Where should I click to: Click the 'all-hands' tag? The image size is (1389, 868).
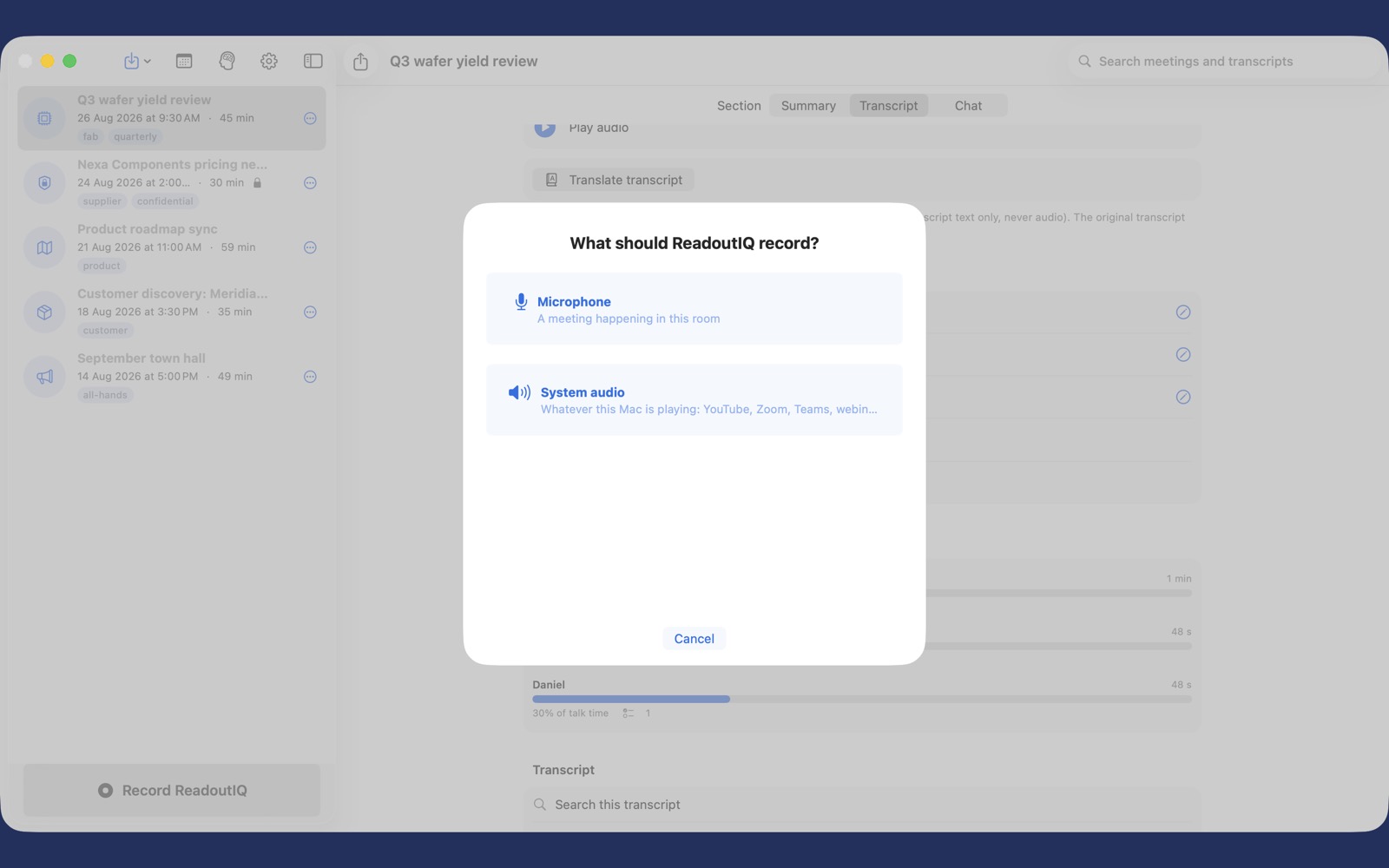click(105, 395)
